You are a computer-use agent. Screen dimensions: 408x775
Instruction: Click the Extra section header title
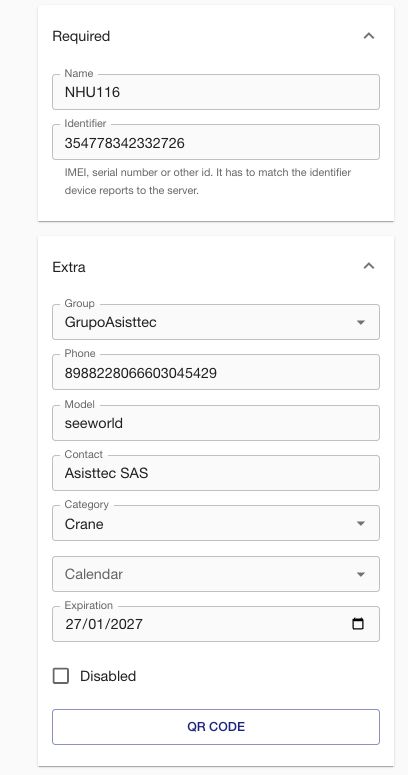coord(69,267)
